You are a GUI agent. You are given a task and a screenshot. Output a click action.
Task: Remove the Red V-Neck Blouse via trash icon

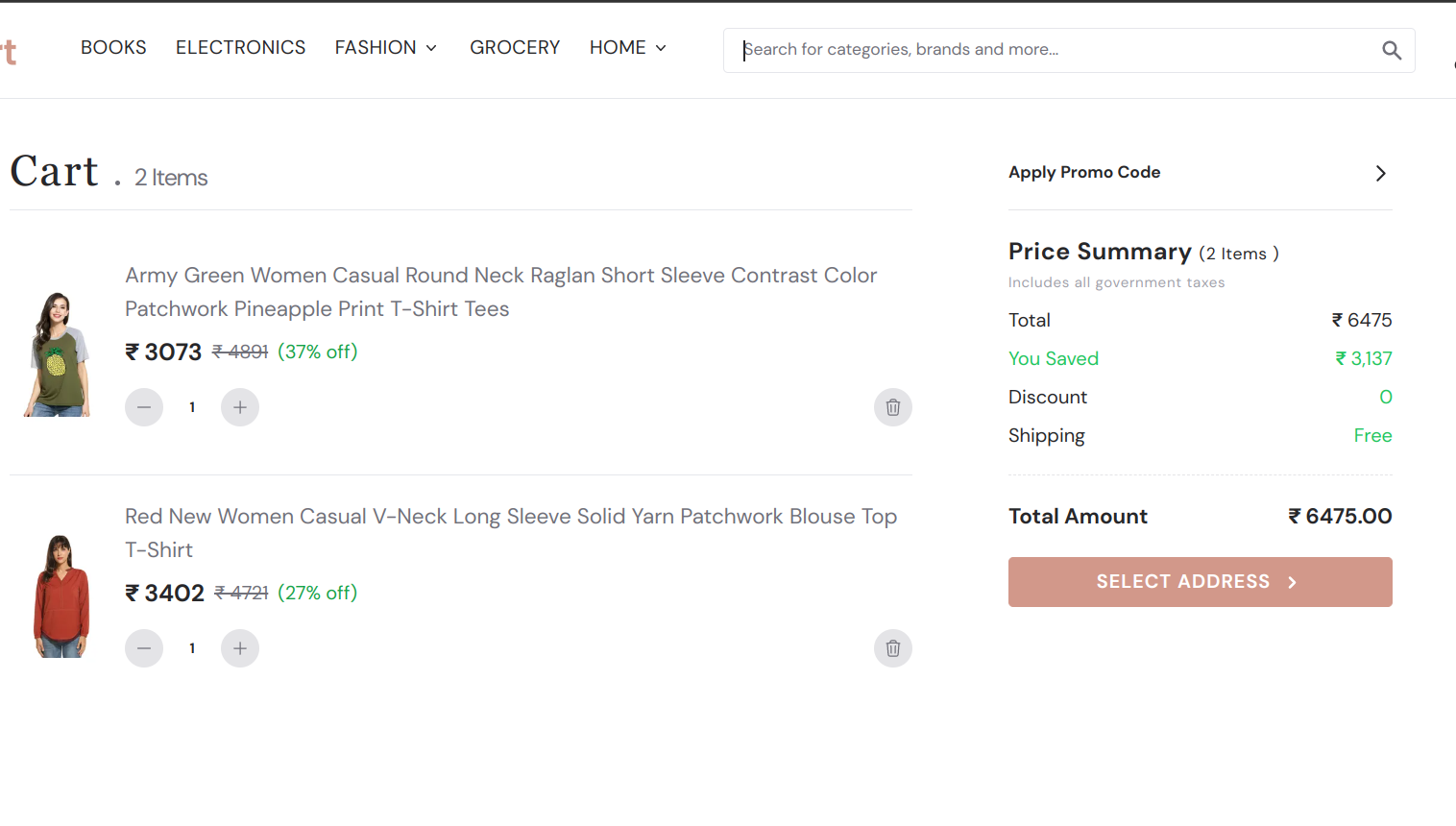[x=893, y=648]
